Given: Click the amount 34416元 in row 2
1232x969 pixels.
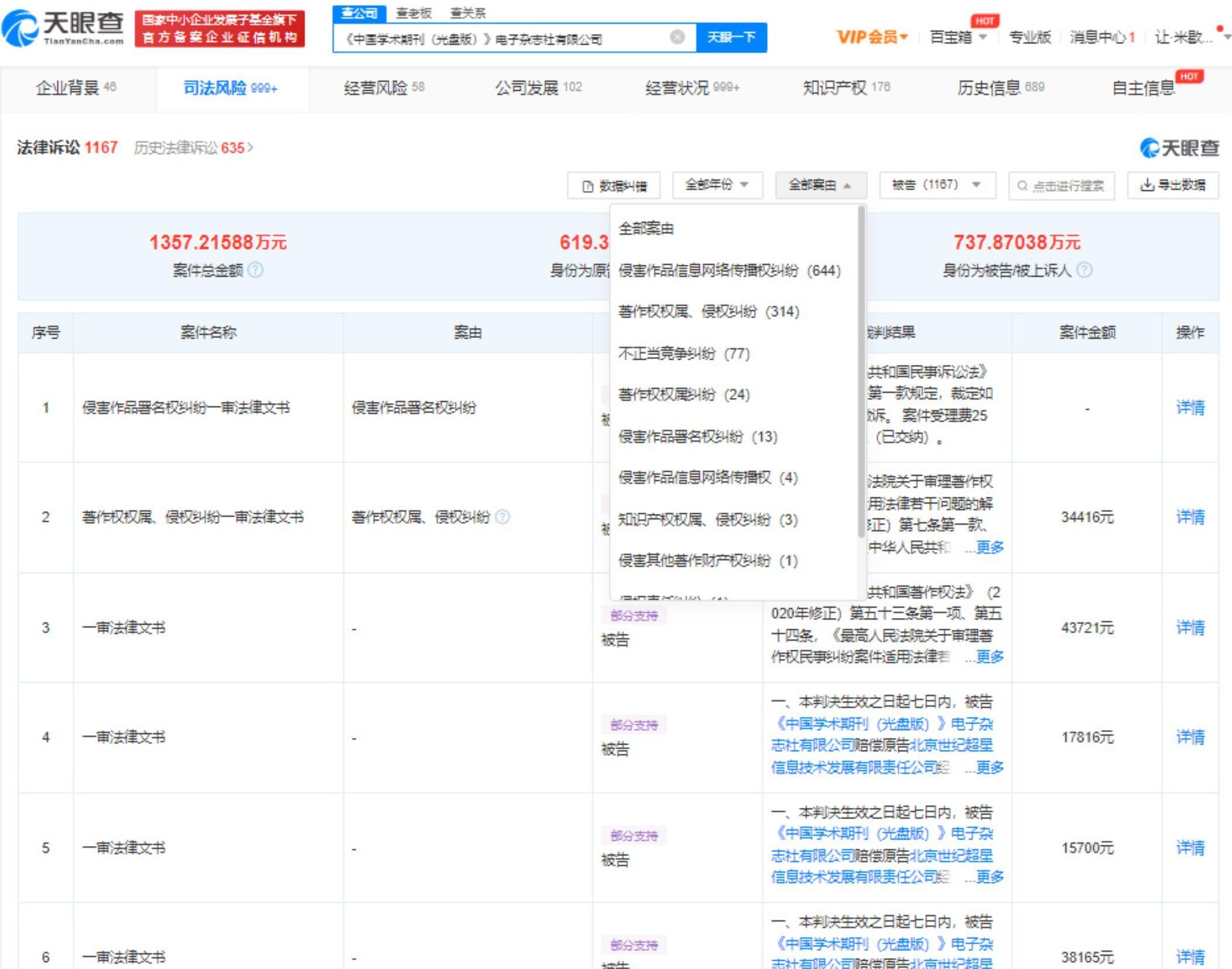Looking at the screenshot, I should click(x=1087, y=517).
